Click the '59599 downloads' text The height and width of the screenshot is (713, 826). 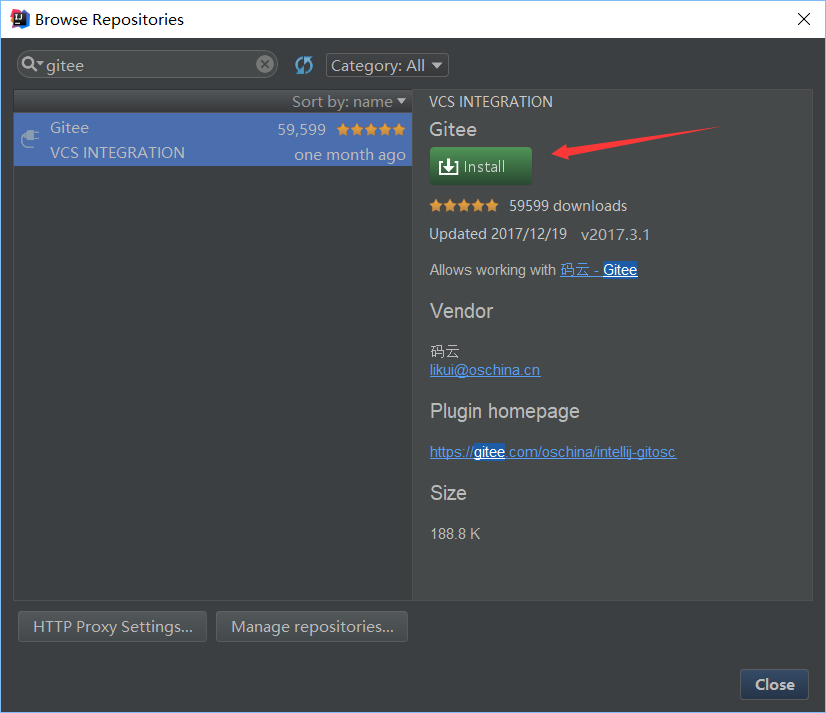point(568,206)
